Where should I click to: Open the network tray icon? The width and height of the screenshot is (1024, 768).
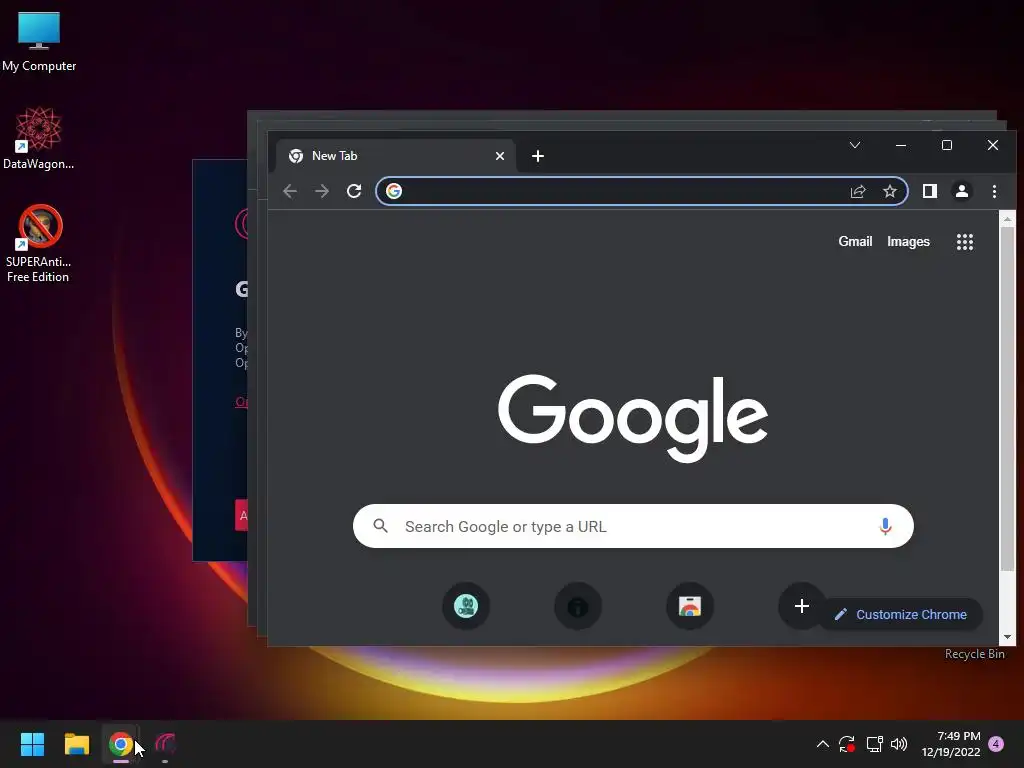(874, 744)
